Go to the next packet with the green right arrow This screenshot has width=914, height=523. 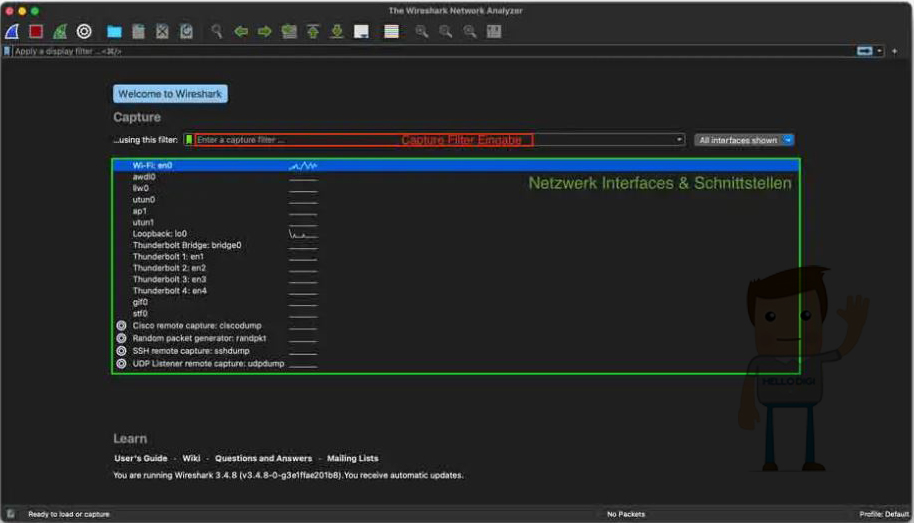(x=265, y=32)
